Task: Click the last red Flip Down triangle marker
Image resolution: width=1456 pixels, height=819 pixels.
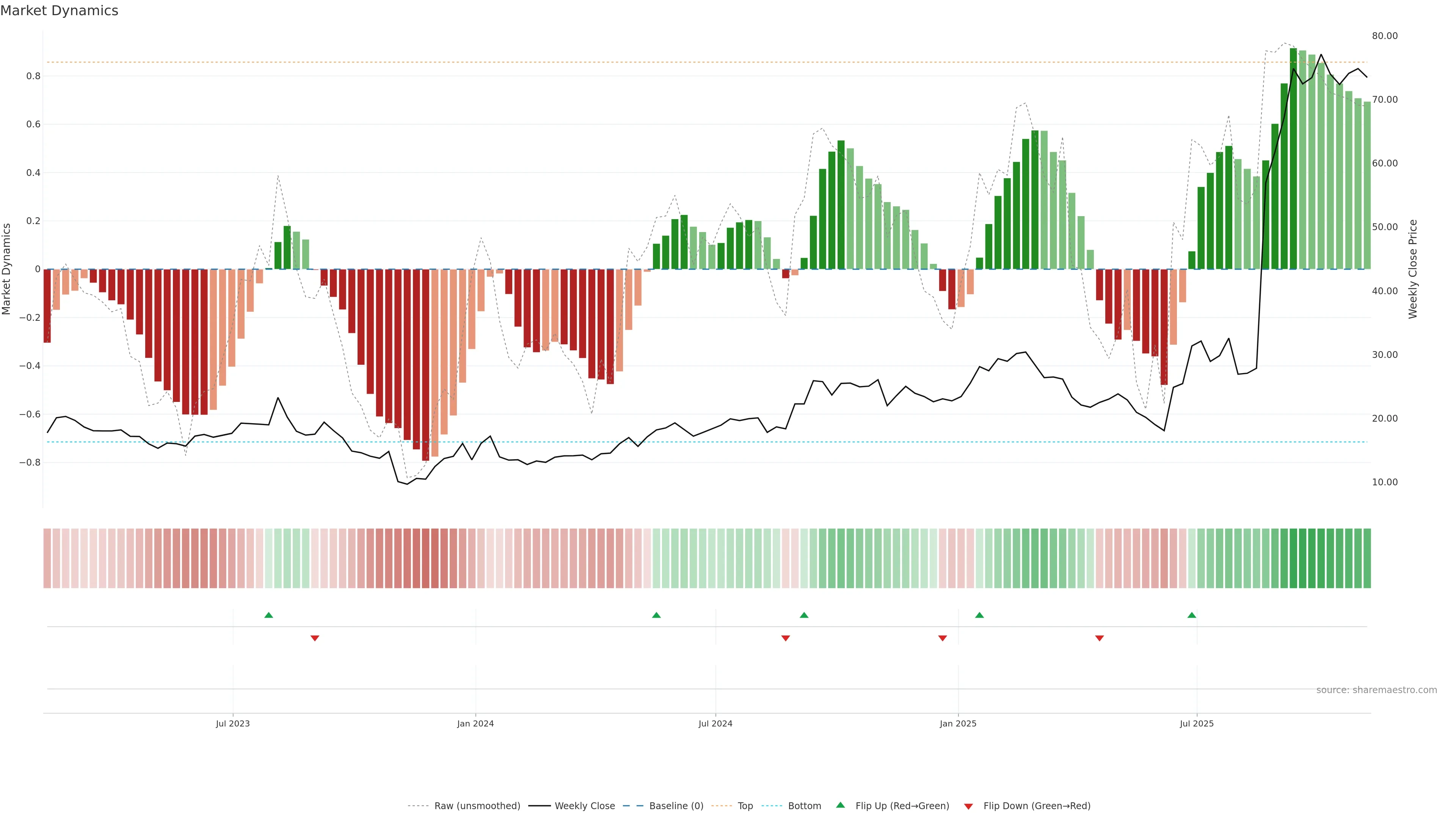Action: tap(1099, 638)
